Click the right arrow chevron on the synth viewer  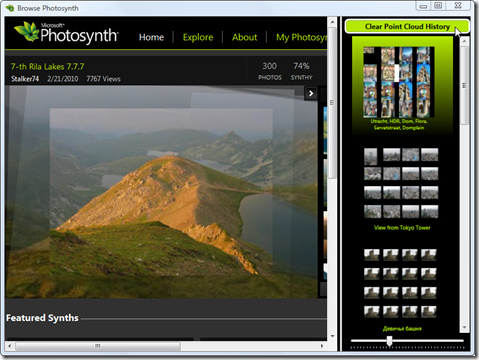pos(311,93)
